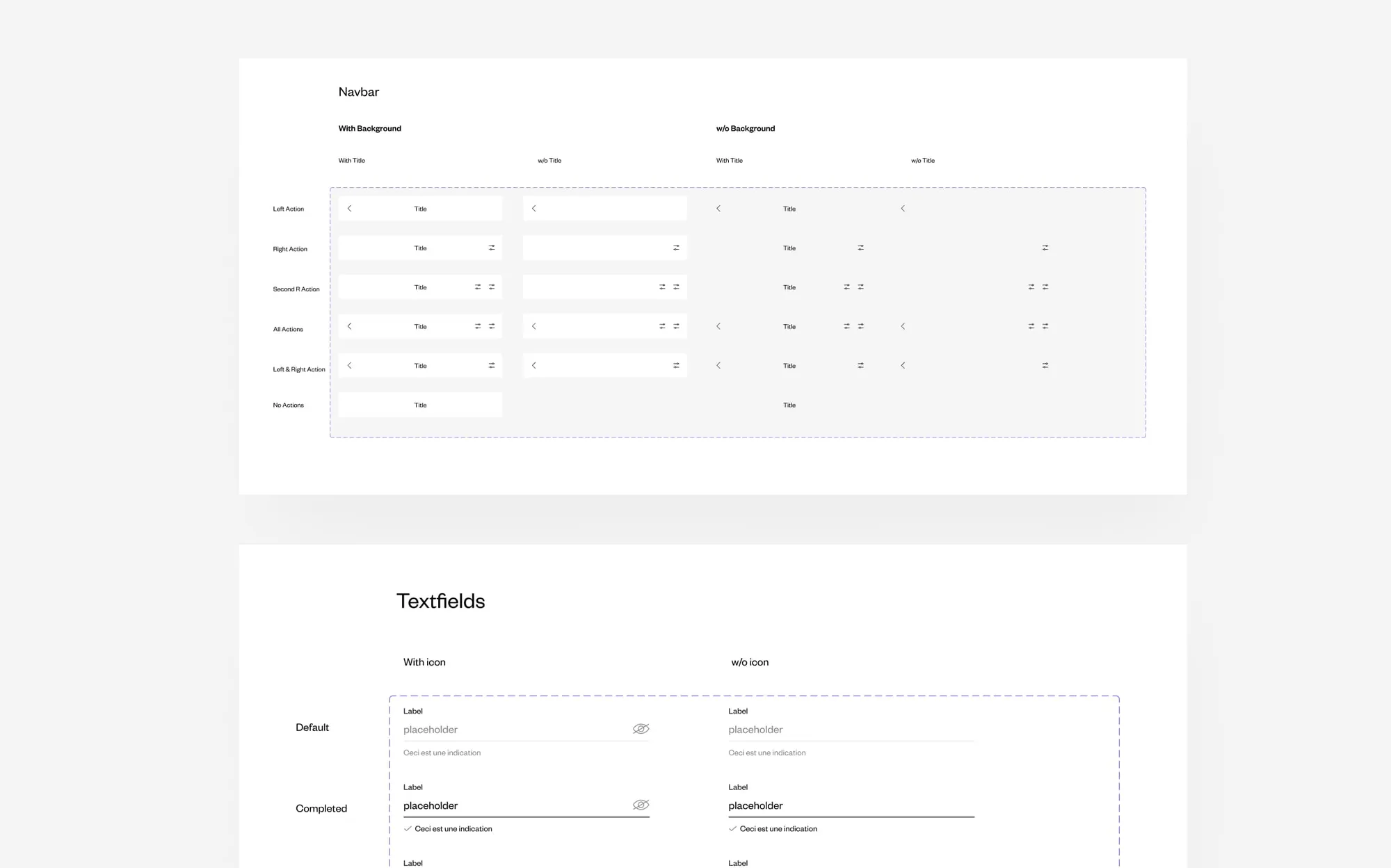Click rightmost filter icon, Second R Action background titled navbar
Screen dimensions: 1391x868
(492, 287)
